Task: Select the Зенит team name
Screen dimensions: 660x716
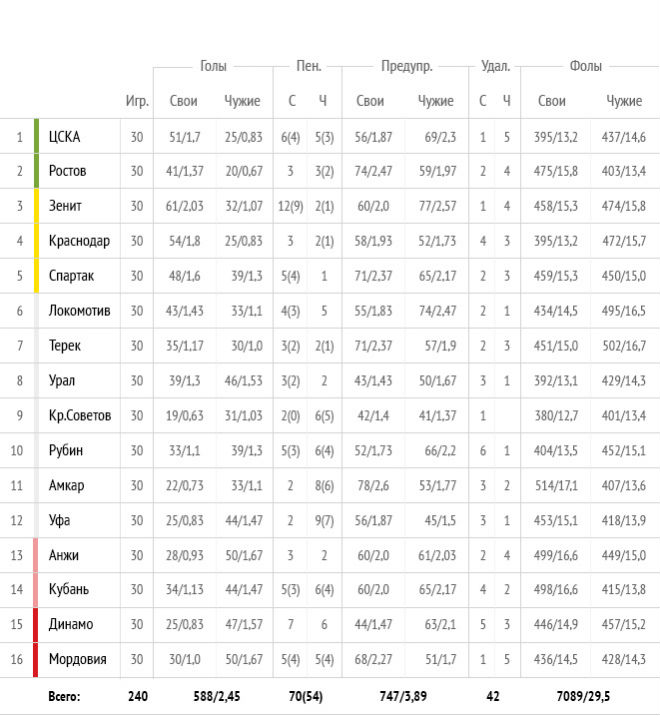Action: tap(65, 206)
